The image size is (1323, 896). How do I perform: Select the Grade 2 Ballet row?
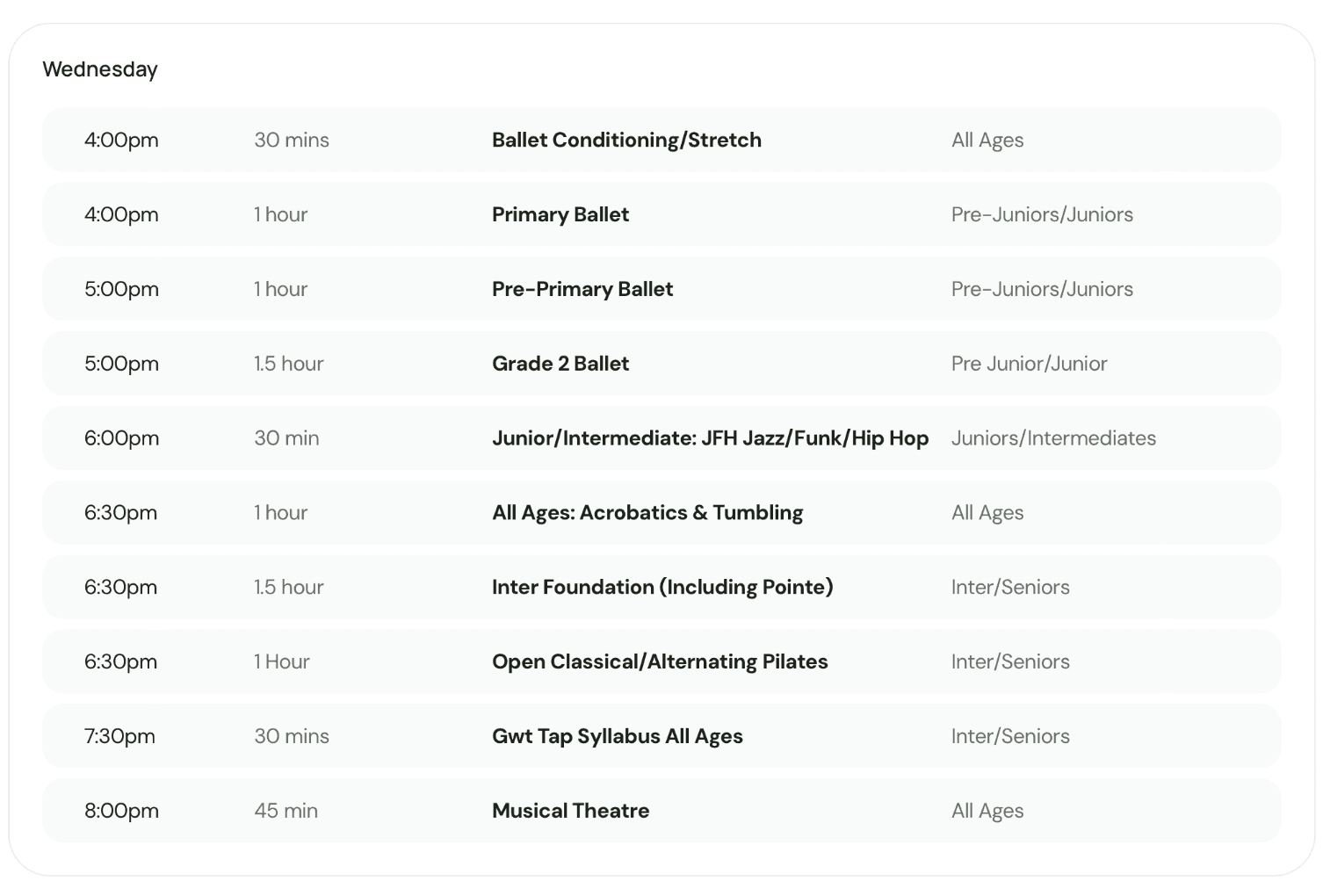click(661, 364)
